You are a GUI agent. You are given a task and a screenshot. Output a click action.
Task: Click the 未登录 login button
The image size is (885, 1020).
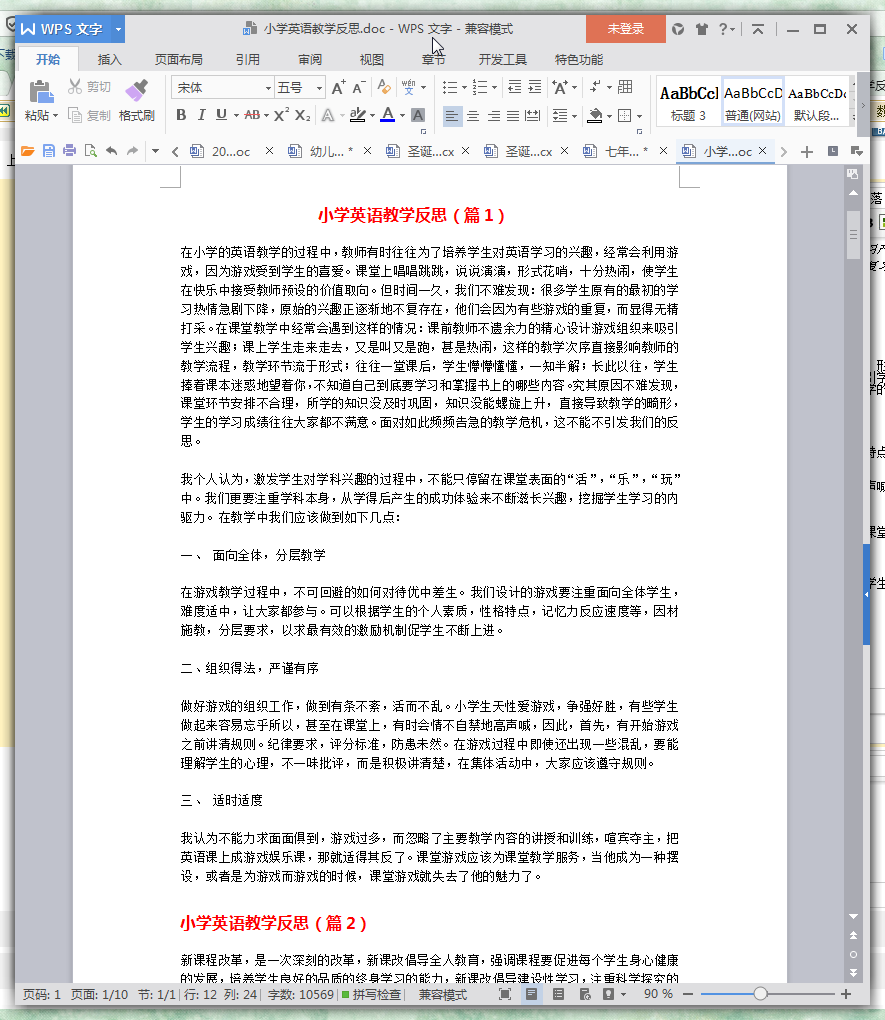[x=625, y=29]
